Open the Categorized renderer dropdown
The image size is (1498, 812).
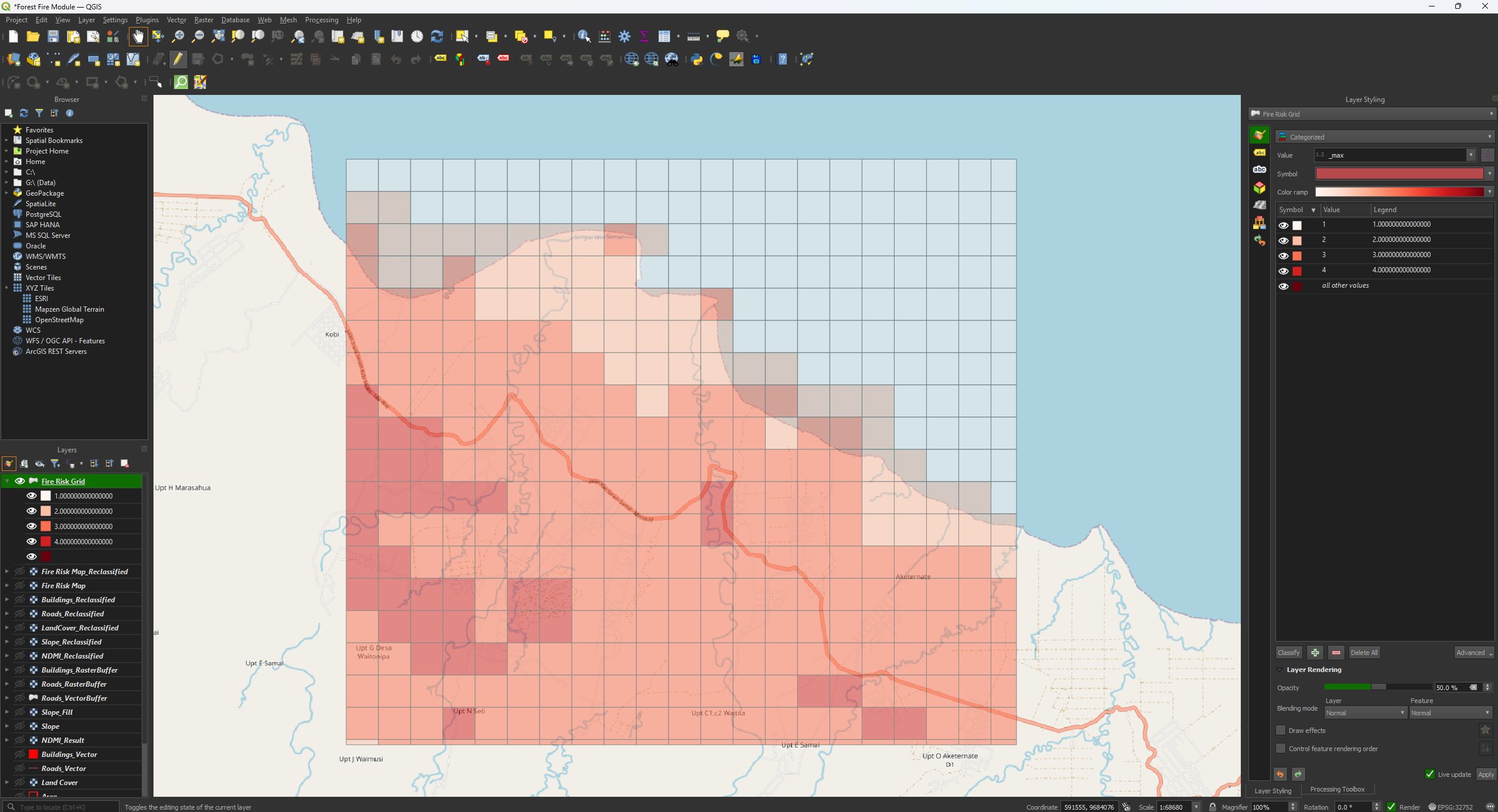coord(1384,137)
